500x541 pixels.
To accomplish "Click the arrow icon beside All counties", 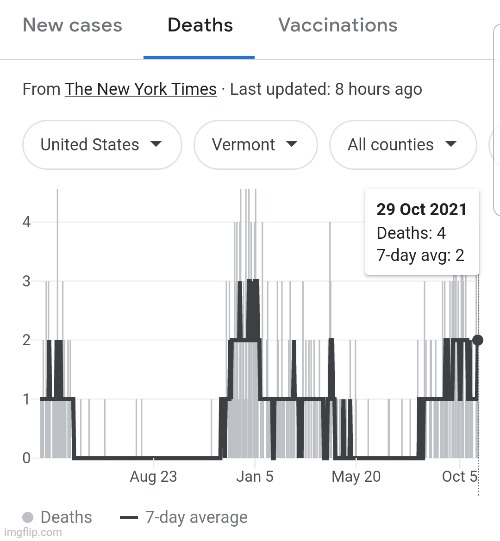I will point(451,144).
